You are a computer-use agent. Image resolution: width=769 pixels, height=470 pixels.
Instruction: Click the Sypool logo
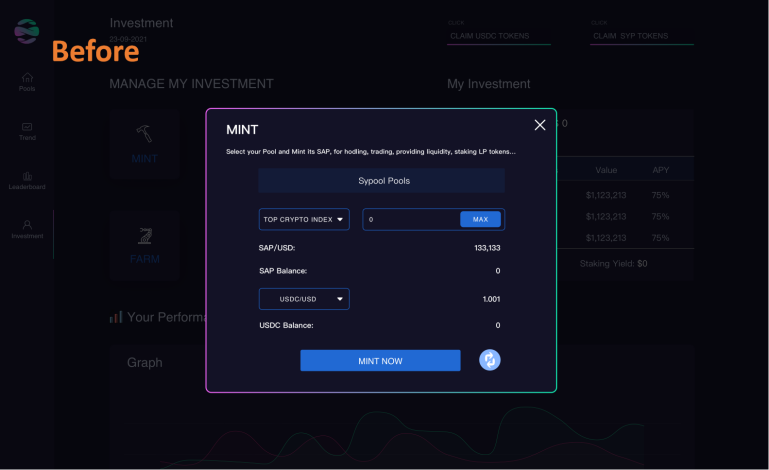(26, 31)
